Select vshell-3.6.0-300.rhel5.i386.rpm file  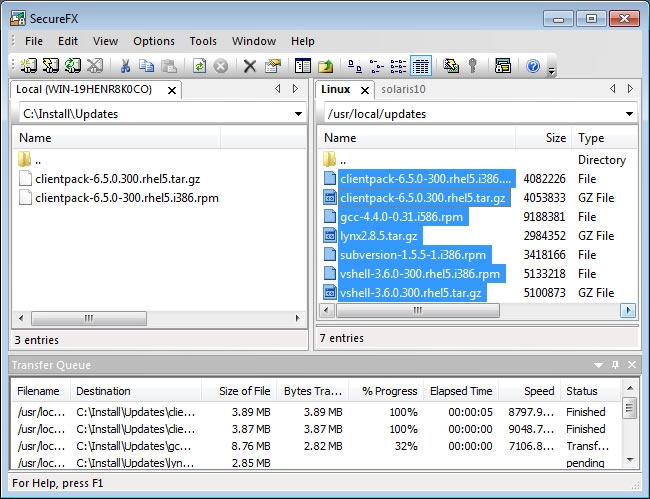[420, 274]
